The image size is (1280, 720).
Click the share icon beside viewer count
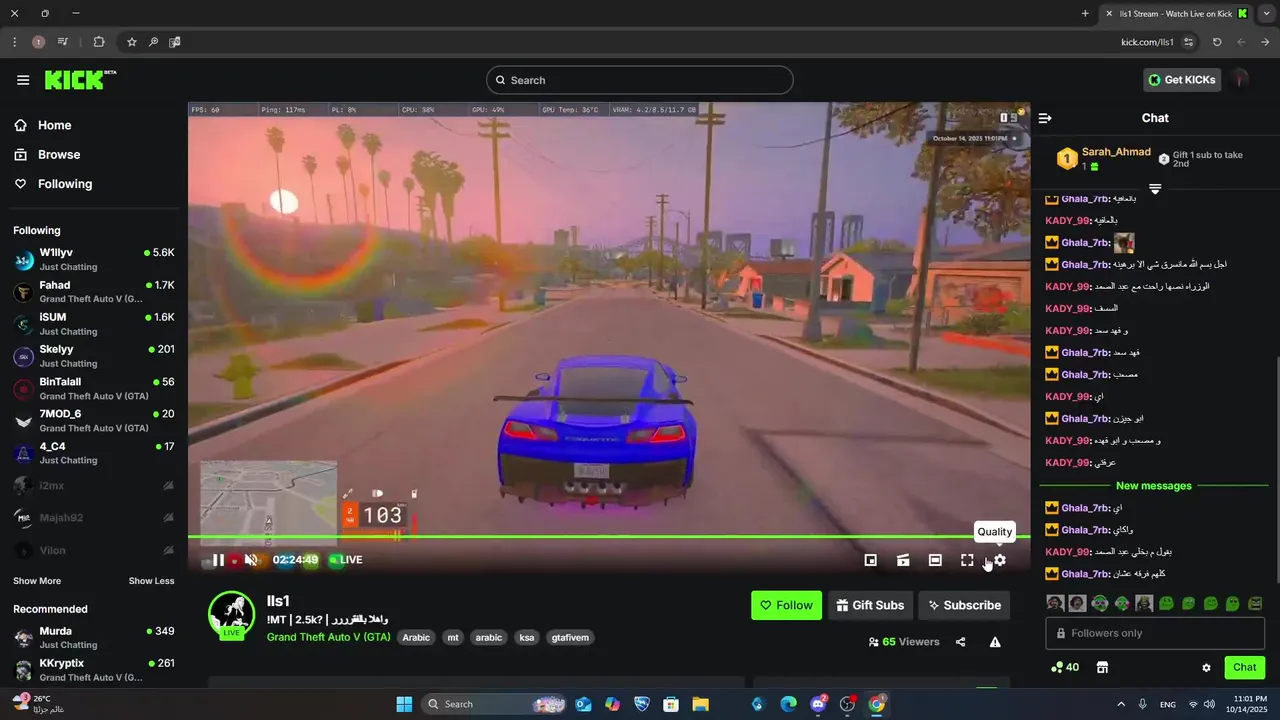[x=960, y=642]
